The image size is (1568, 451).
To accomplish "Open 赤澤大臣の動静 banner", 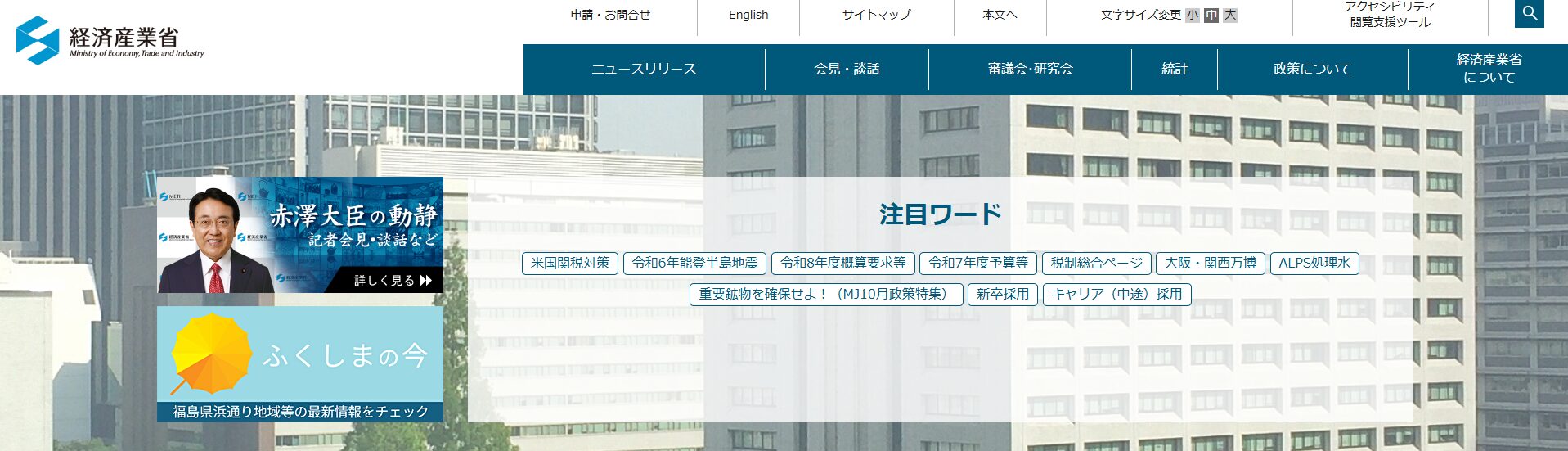I will 300,235.
